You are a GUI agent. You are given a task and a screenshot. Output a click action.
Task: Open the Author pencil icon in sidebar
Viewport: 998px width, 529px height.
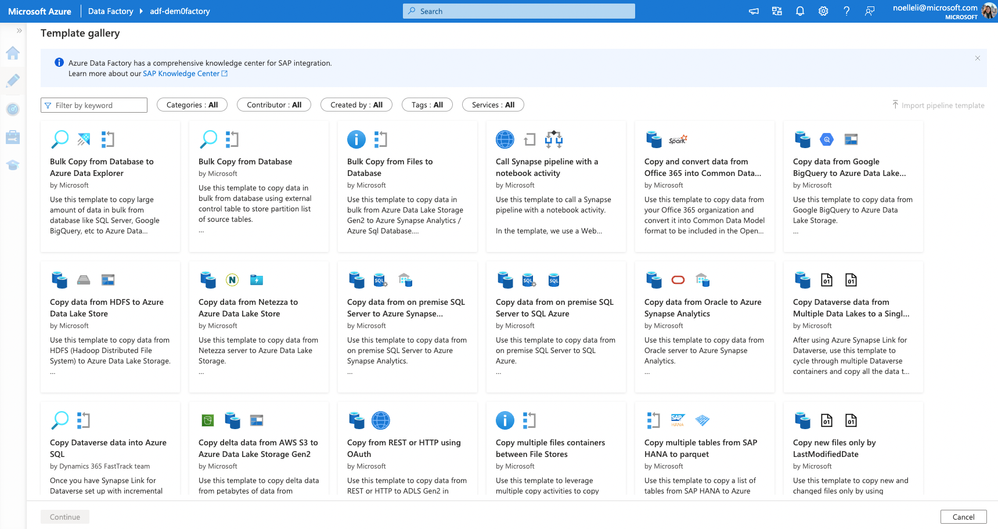(13, 81)
